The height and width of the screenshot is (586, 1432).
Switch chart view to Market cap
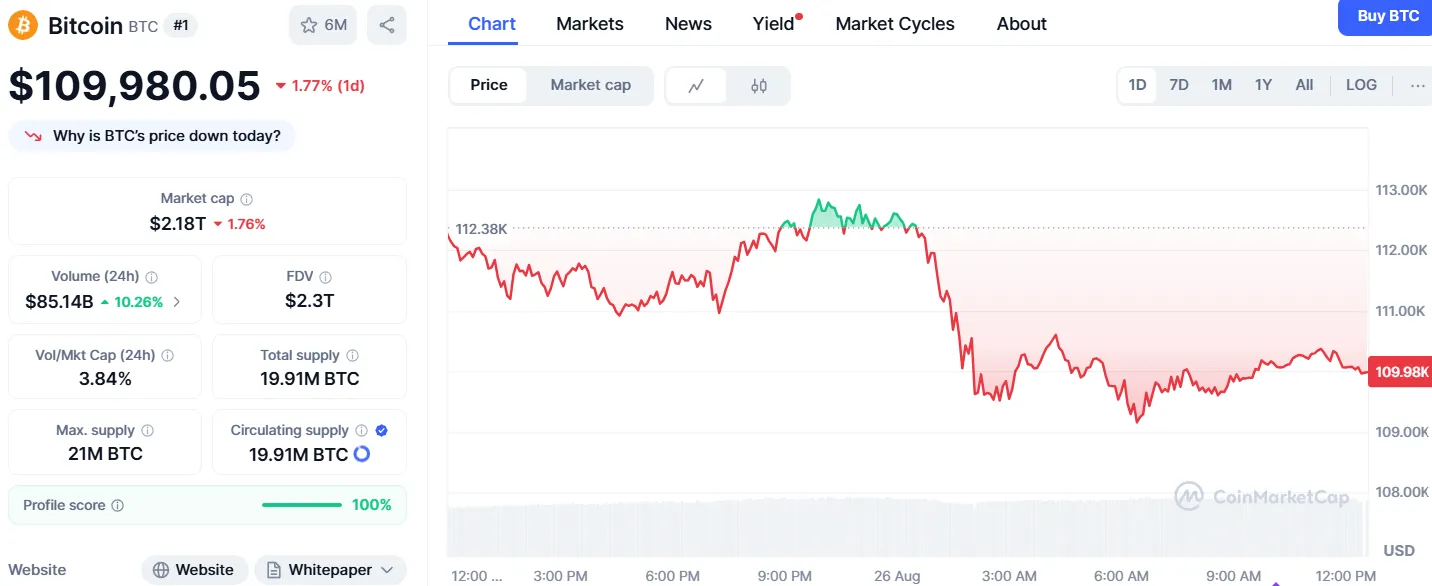[x=590, y=85]
